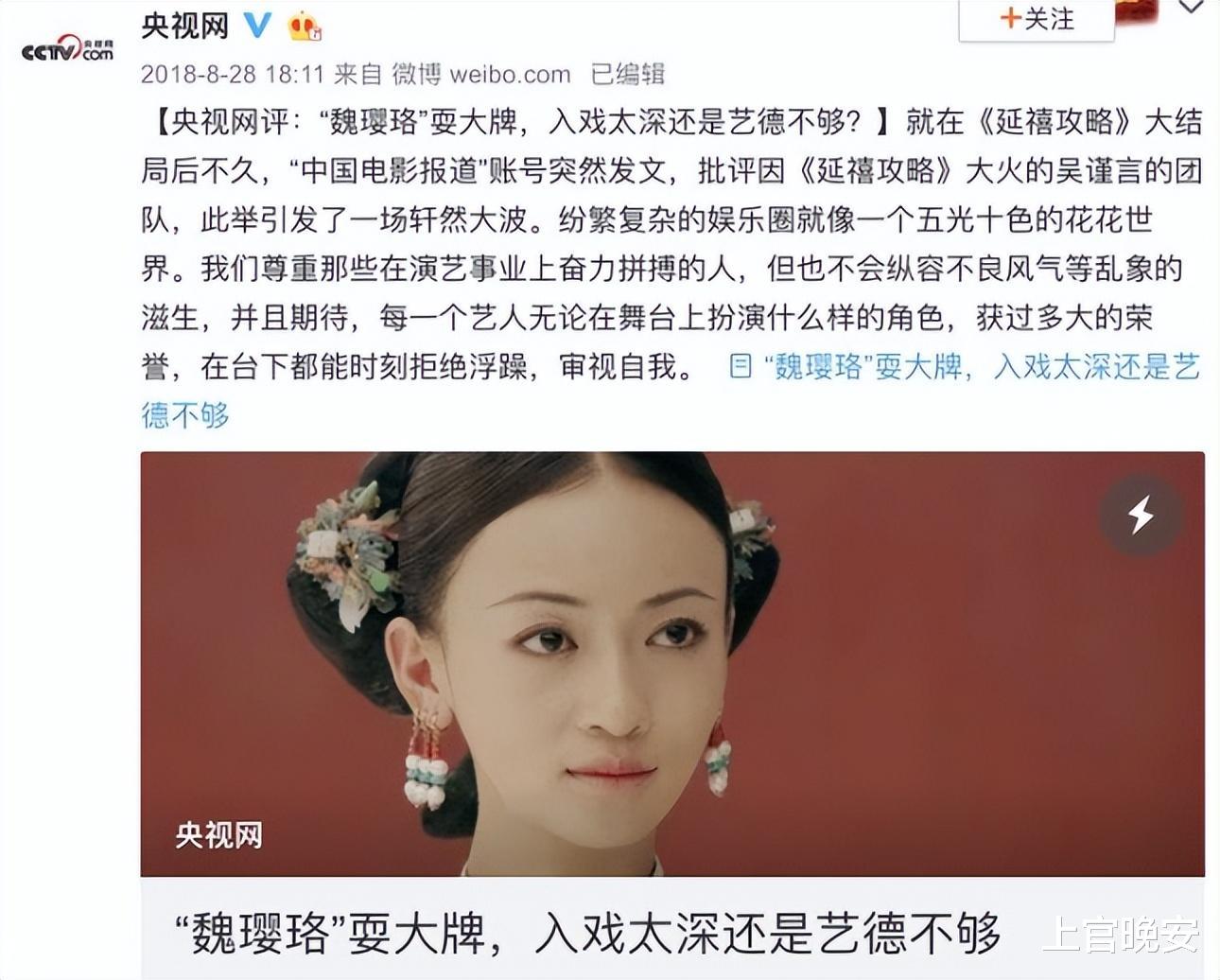Click the 德不够 continuation of blue link
Viewport: 1220px width, 980px height.
(x=185, y=415)
